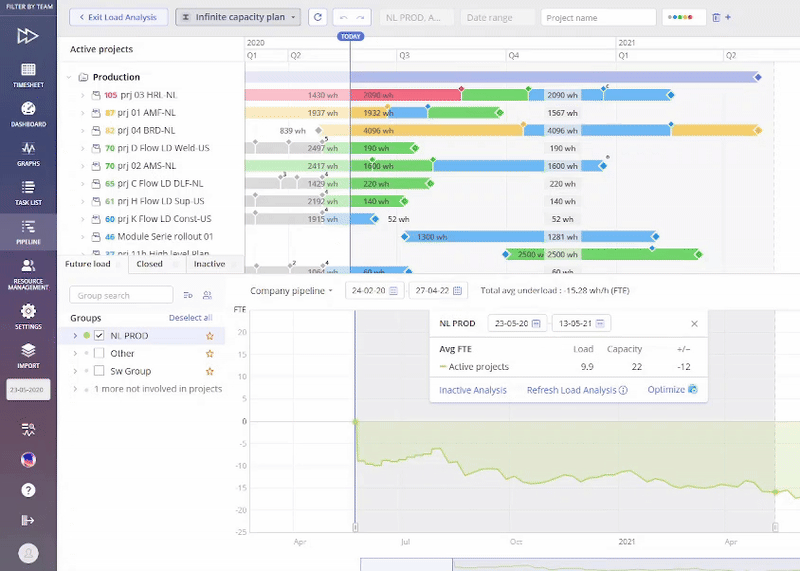Expand the prj 03 HRL-NL project row
The height and width of the screenshot is (571, 800).
[x=83, y=95]
